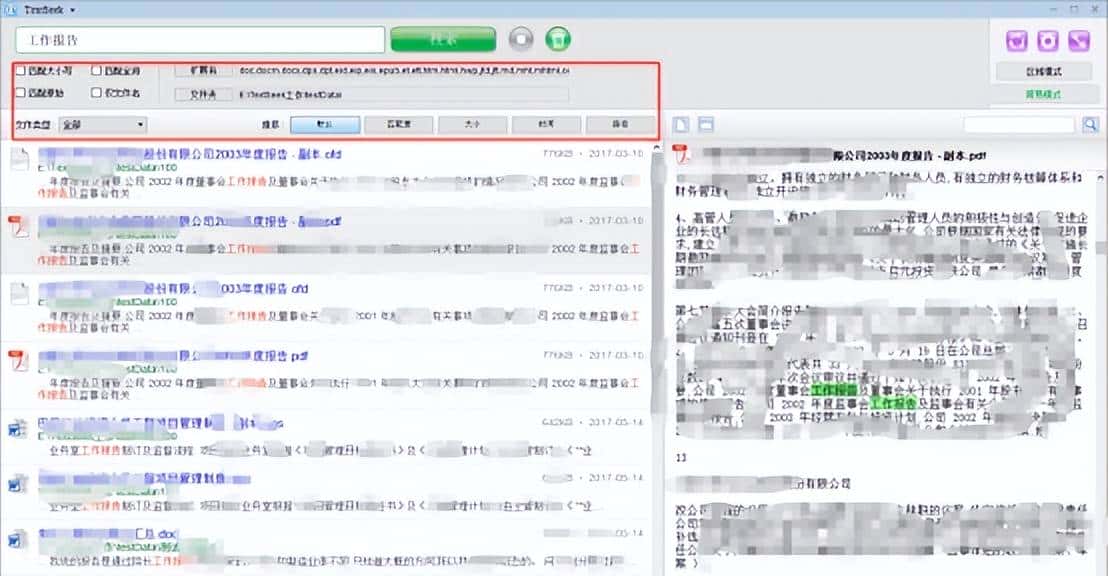
Task: Enable the 匹配大小写 checkbox
Action: coord(20,72)
